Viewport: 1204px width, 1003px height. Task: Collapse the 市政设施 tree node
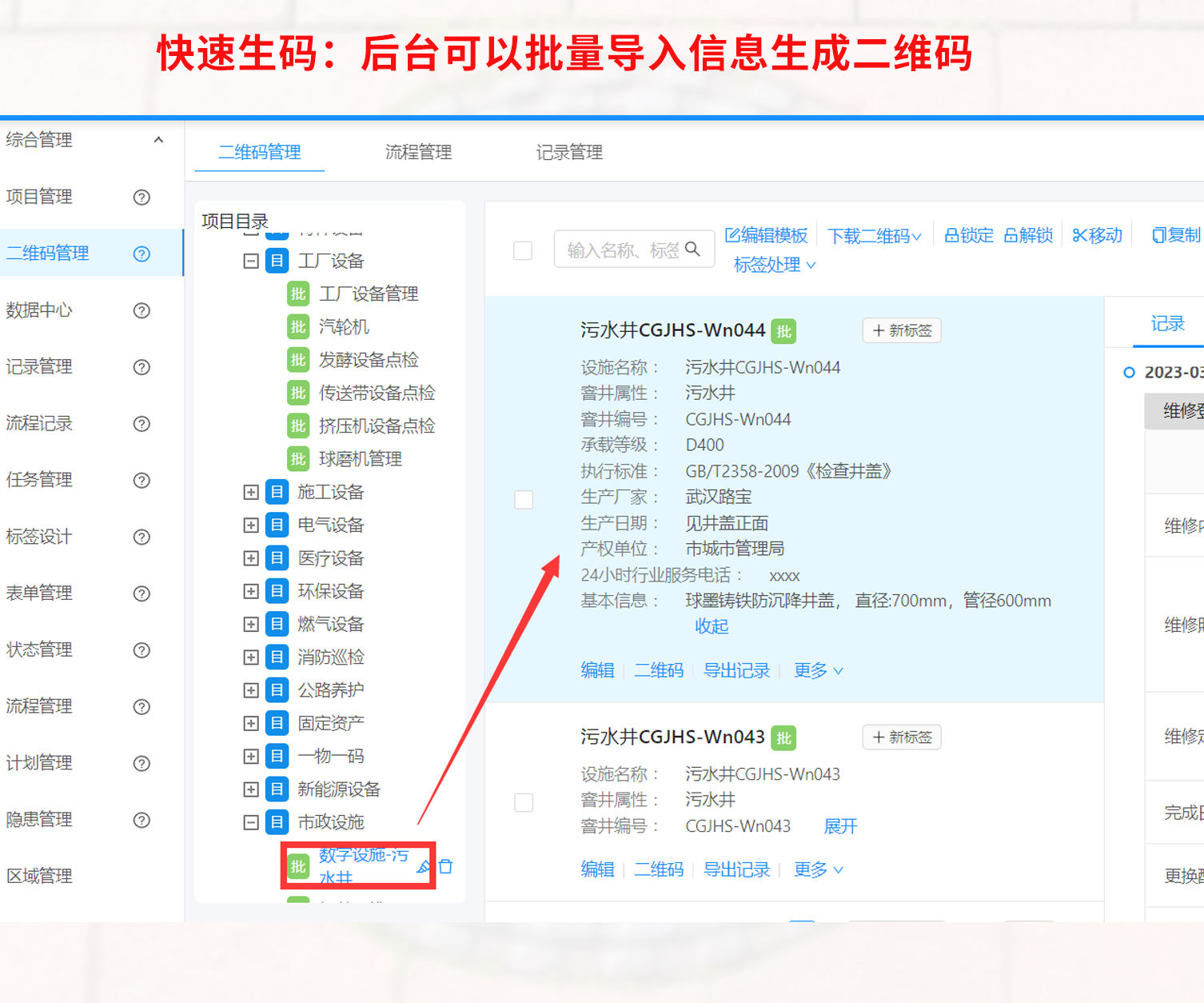[x=250, y=821]
